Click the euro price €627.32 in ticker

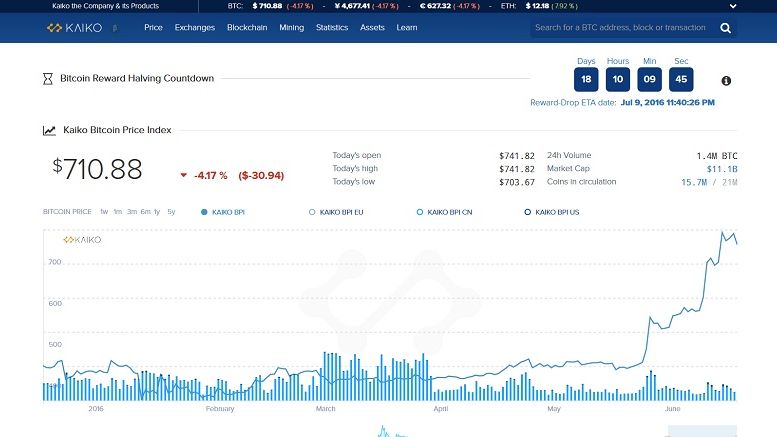436,6
